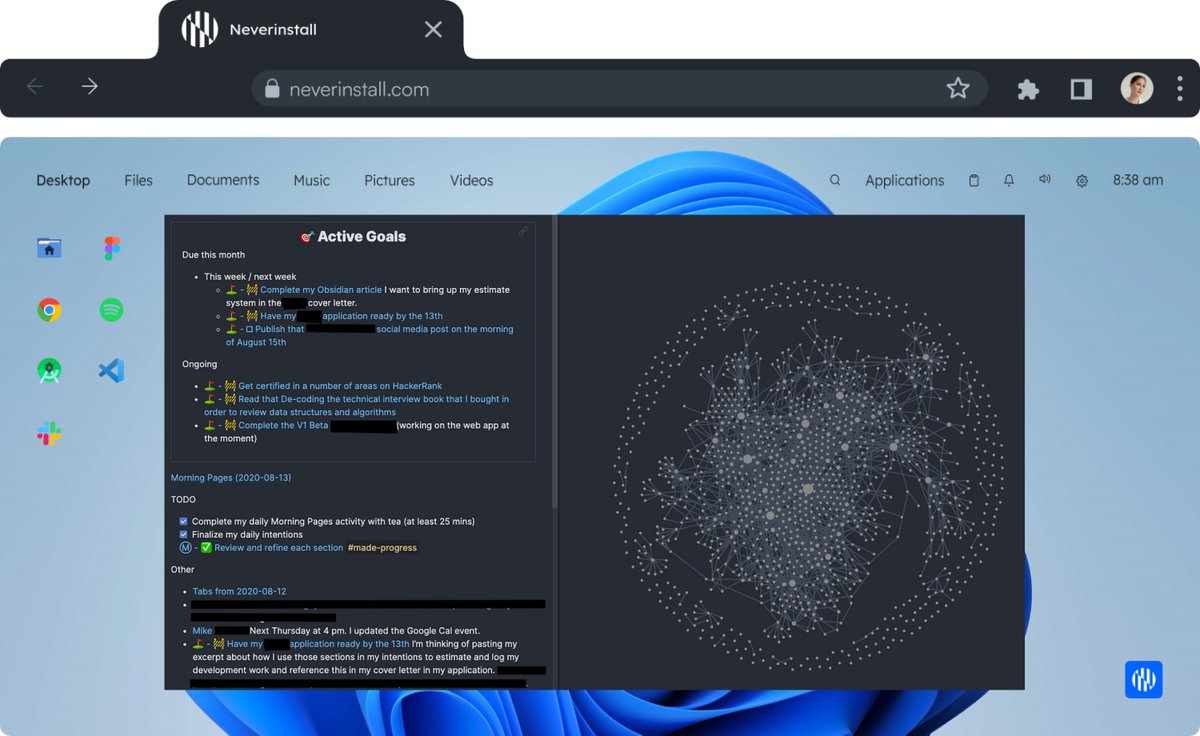1200x736 pixels.
Task: Switch to Desktop tab
Action: 63,180
